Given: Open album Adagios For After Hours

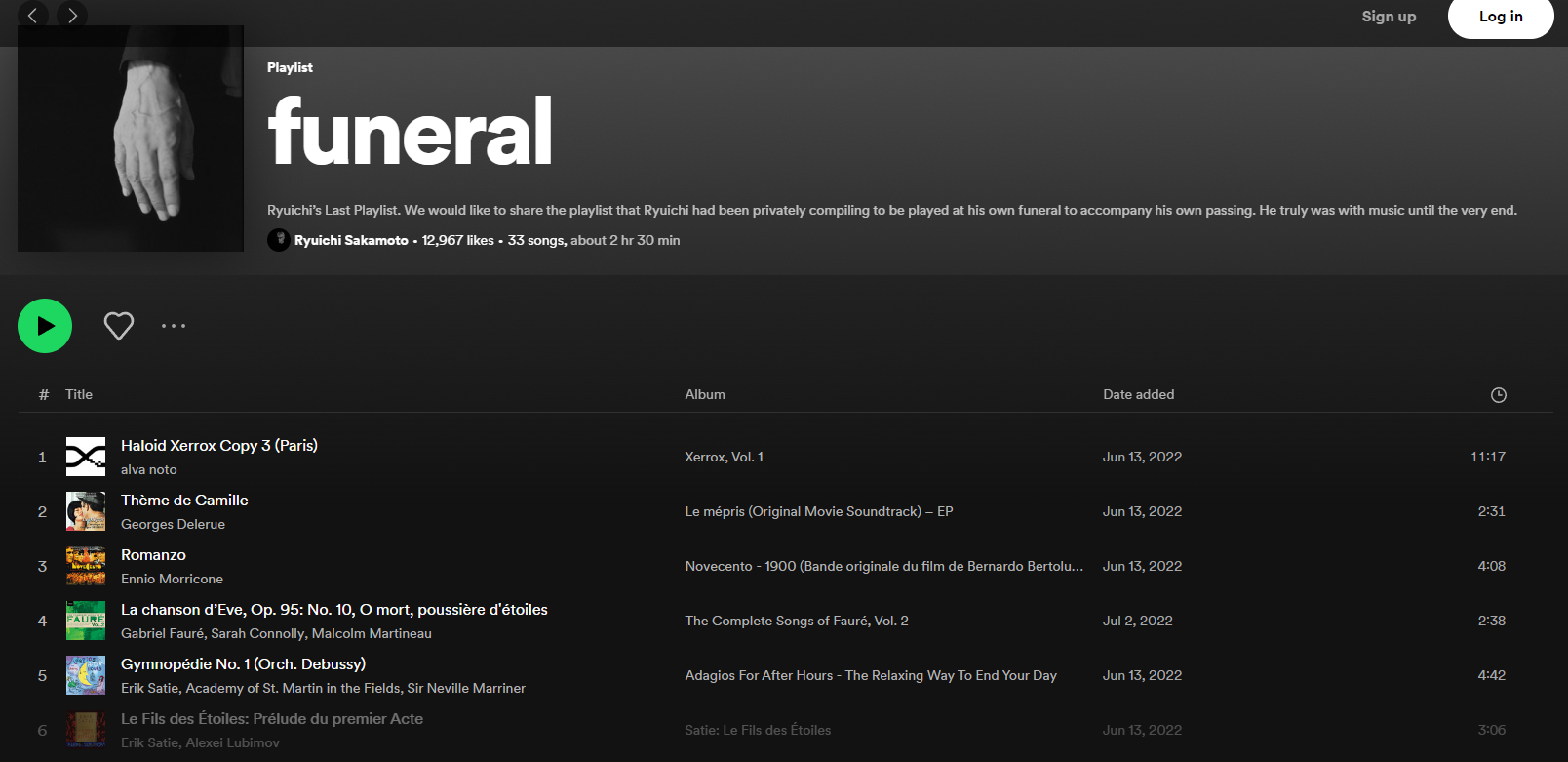Looking at the screenshot, I should pyautogui.click(x=871, y=675).
